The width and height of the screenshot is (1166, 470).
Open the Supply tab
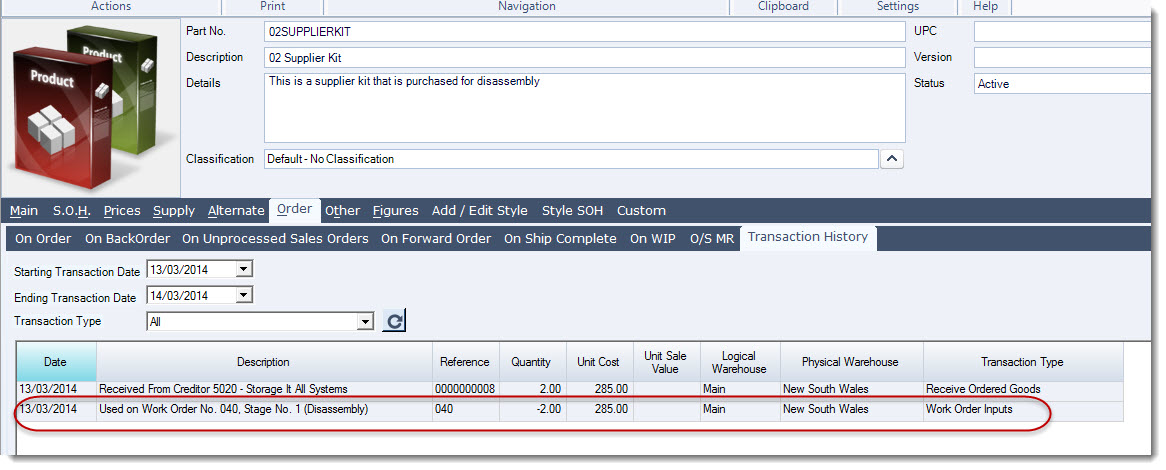pos(174,210)
